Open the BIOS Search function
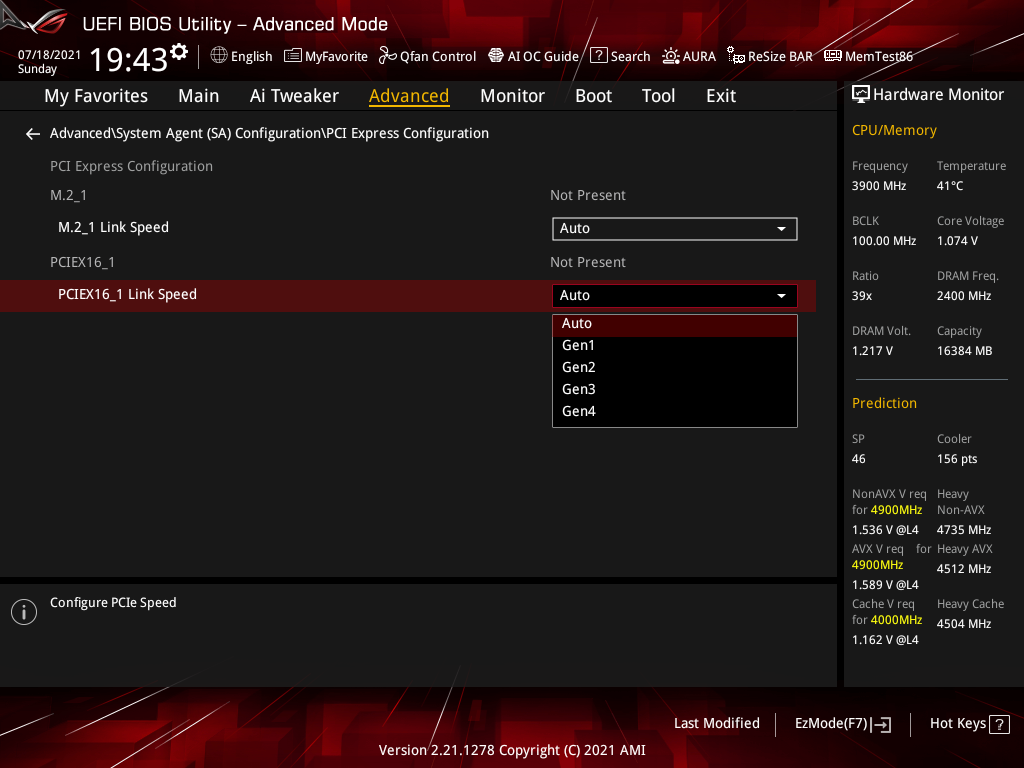Viewport: 1024px width, 768px height. coord(620,56)
